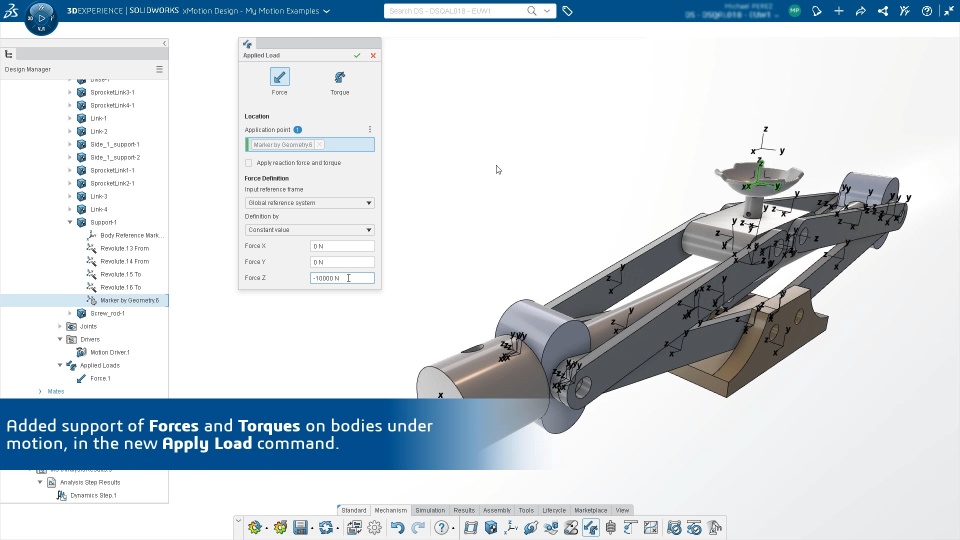Open the network collaboration icon in top bar

[x=883, y=11]
